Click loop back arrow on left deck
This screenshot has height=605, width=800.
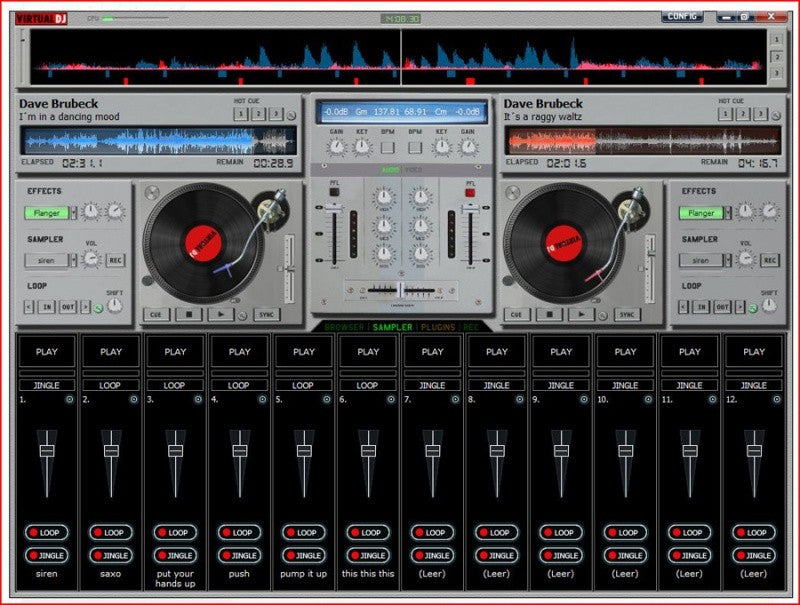coord(29,307)
